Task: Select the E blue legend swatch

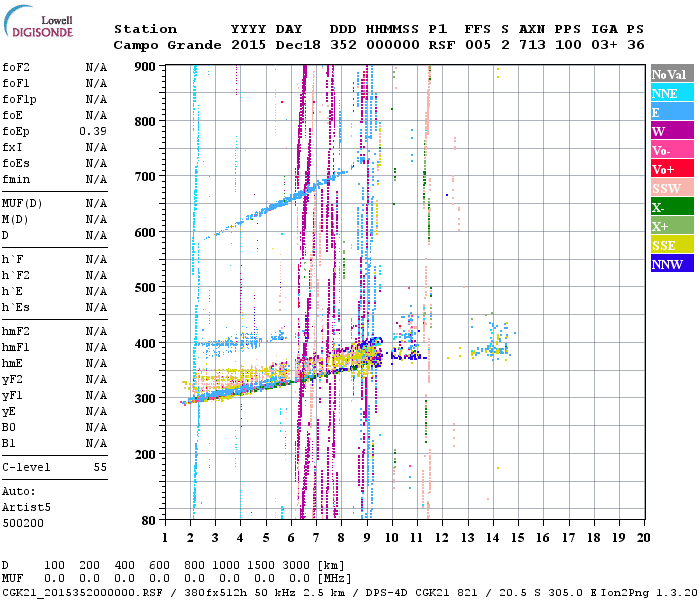Action: coord(672,112)
